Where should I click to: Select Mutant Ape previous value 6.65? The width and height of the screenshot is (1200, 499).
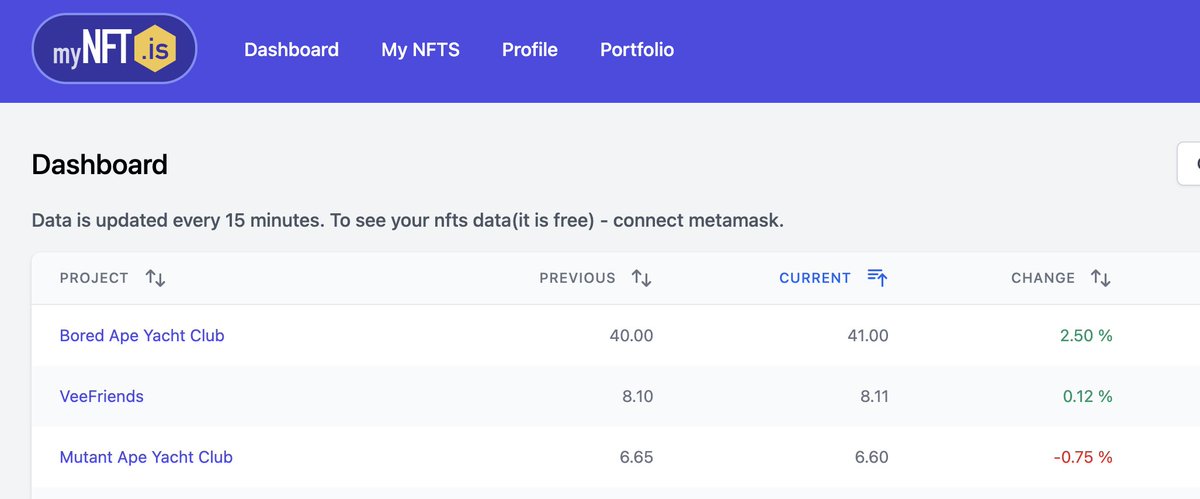[x=636, y=457]
